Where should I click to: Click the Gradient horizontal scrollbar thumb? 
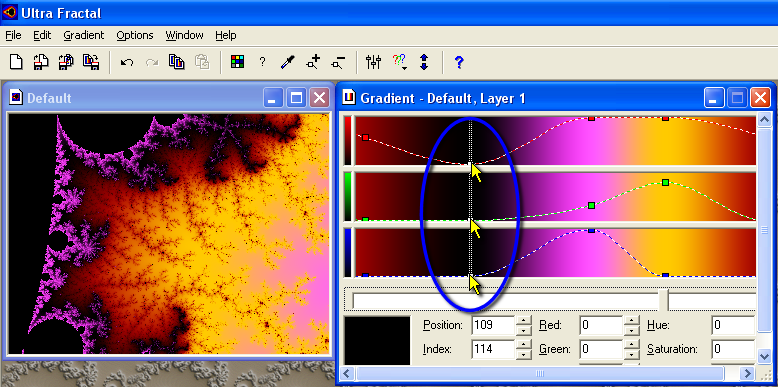coord(540,373)
